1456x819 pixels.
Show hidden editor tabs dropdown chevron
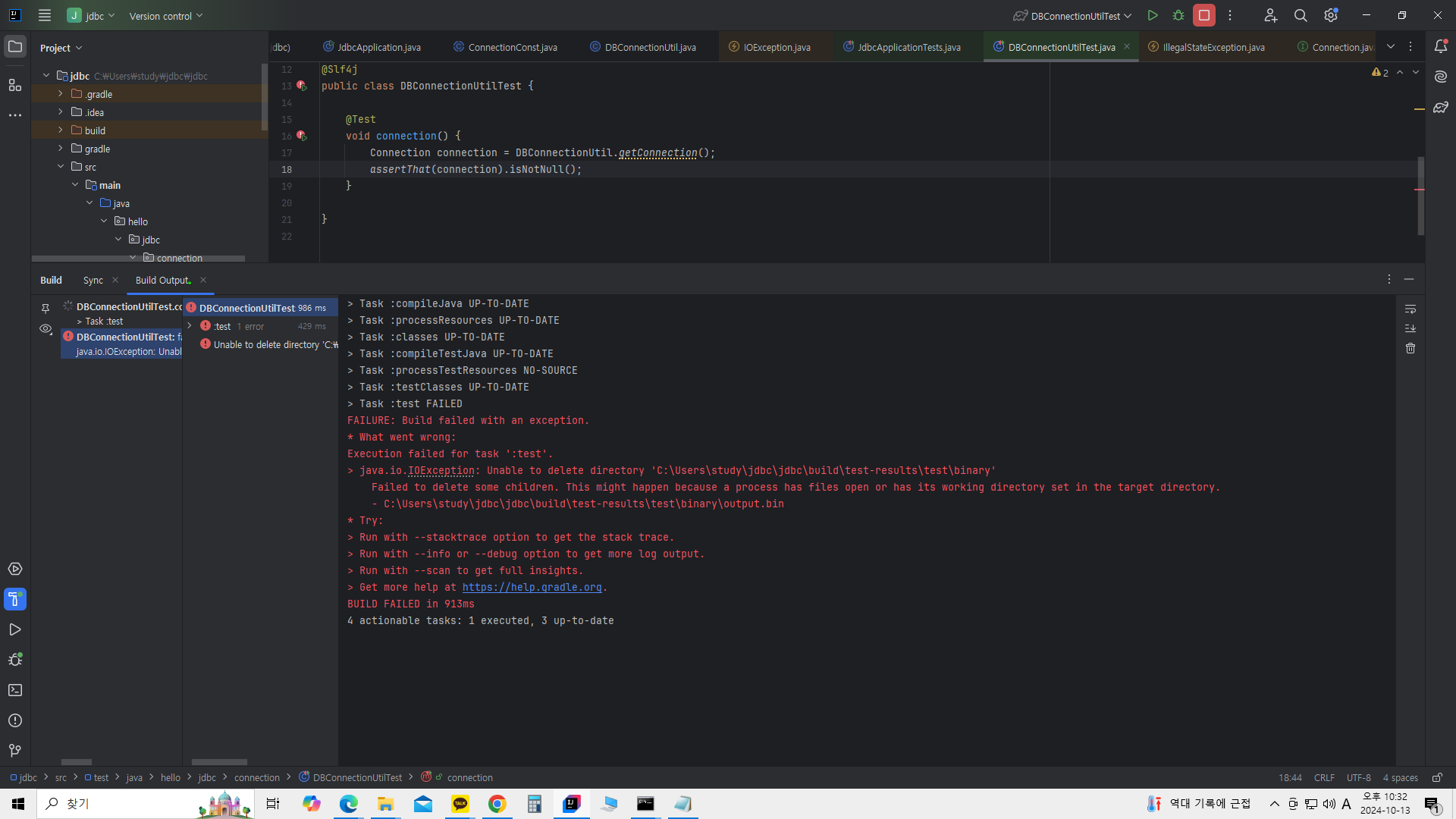[x=1391, y=46]
